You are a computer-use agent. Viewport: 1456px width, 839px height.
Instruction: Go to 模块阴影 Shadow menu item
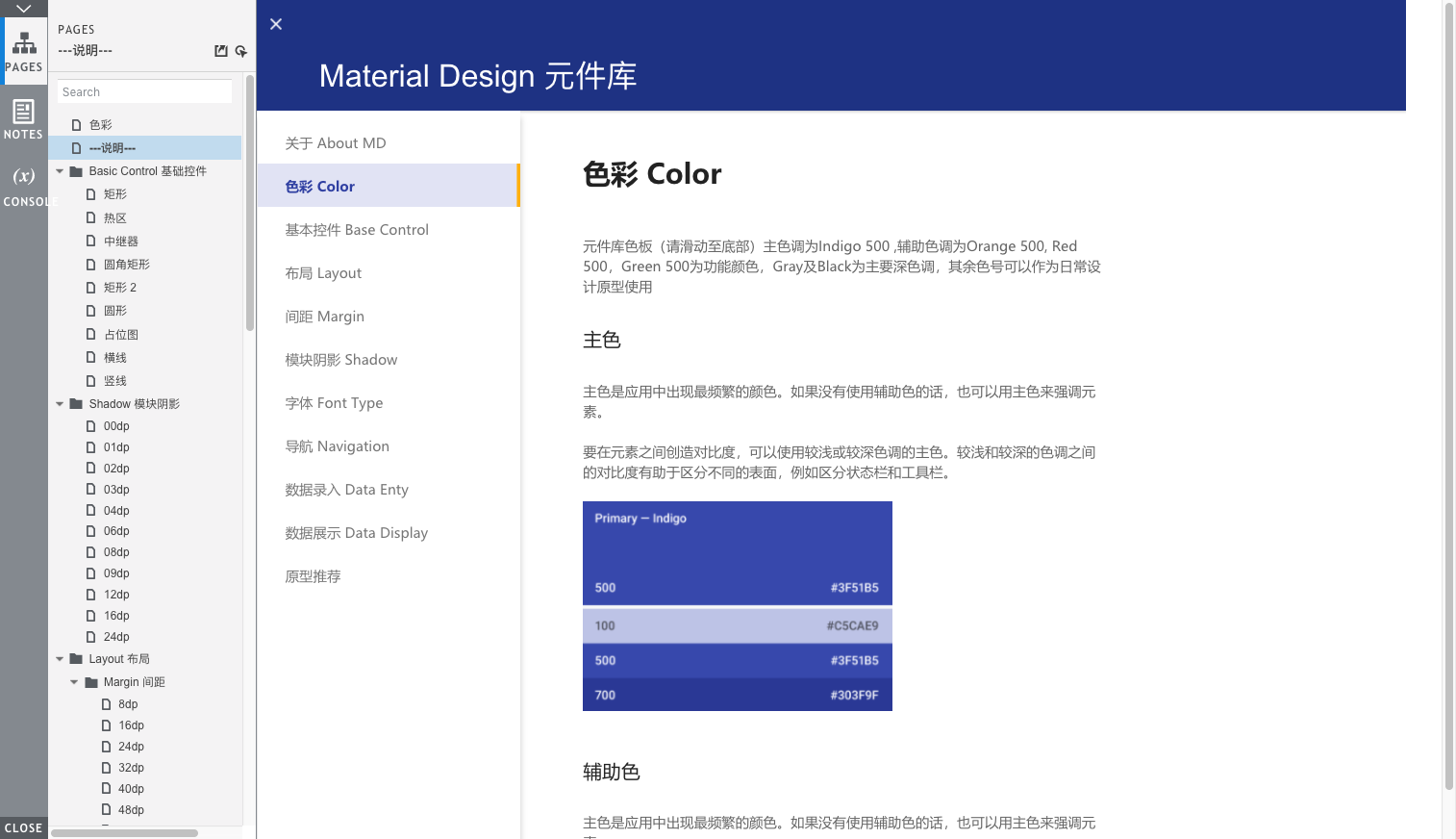click(x=389, y=359)
